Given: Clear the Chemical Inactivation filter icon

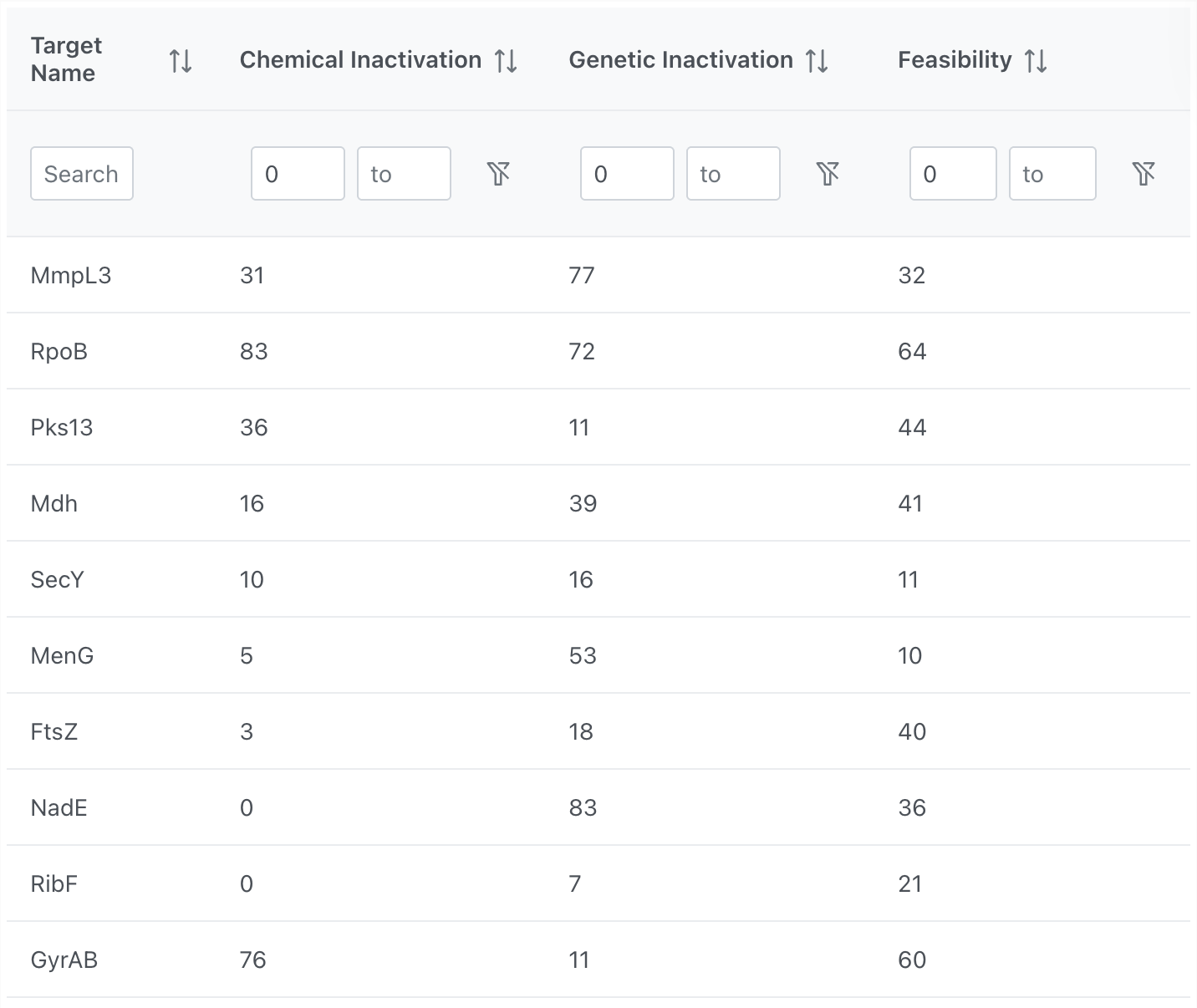Looking at the screenshot, I should click(x=498, y=174).
